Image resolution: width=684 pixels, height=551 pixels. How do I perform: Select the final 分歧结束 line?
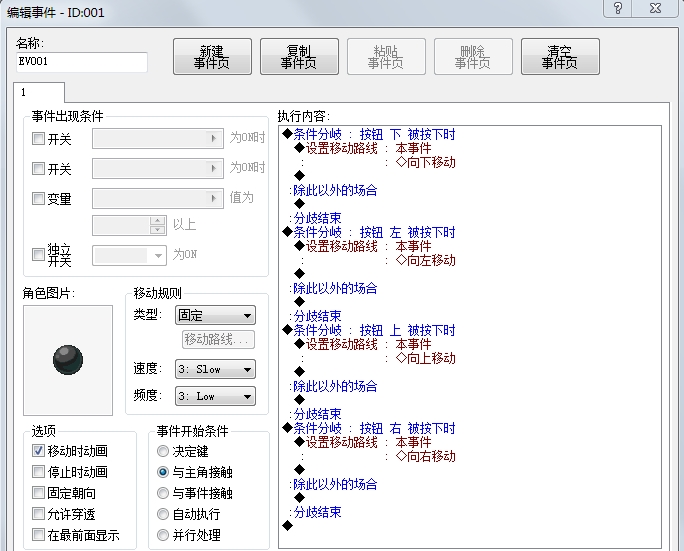click(317, 512)
